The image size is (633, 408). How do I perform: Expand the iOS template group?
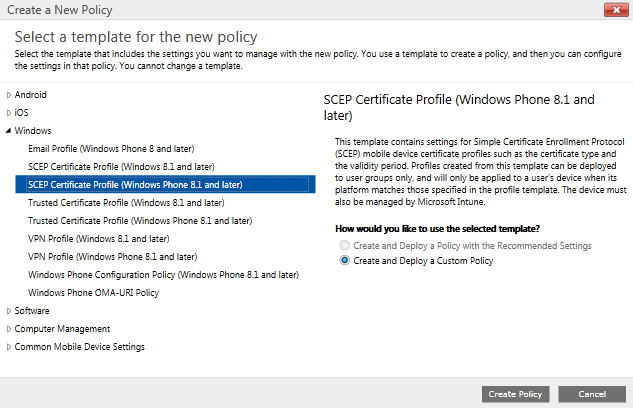point(10,113)
